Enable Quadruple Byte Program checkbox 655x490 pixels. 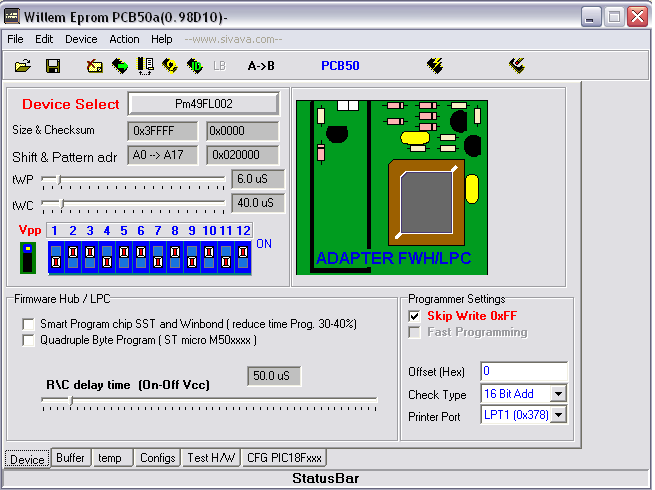tap(28, 340)
